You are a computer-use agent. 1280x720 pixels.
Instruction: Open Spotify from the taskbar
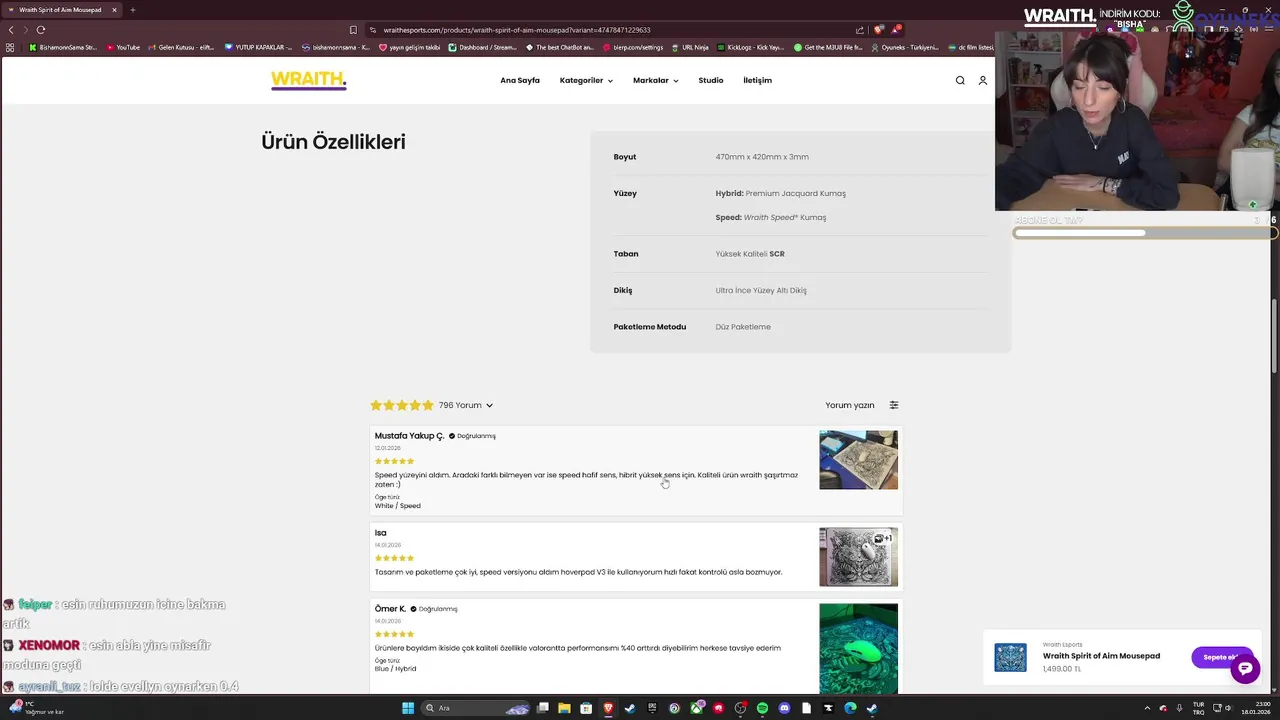click(x=762, y=708)
